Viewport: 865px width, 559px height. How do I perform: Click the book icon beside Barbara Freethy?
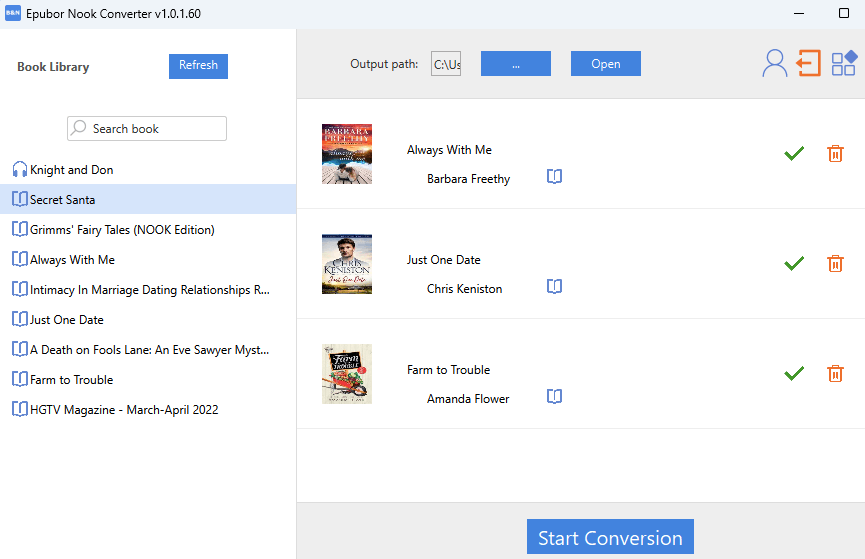pyautogui.click(x=554, y=177)
